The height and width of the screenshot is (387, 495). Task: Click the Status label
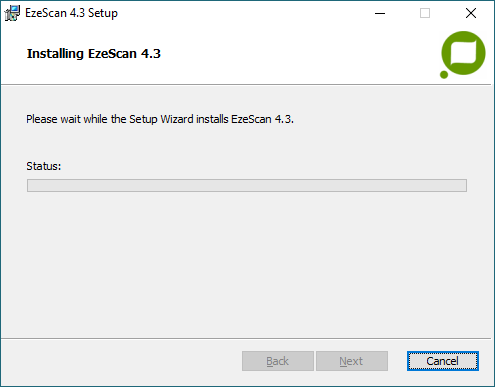coord(44,166)
